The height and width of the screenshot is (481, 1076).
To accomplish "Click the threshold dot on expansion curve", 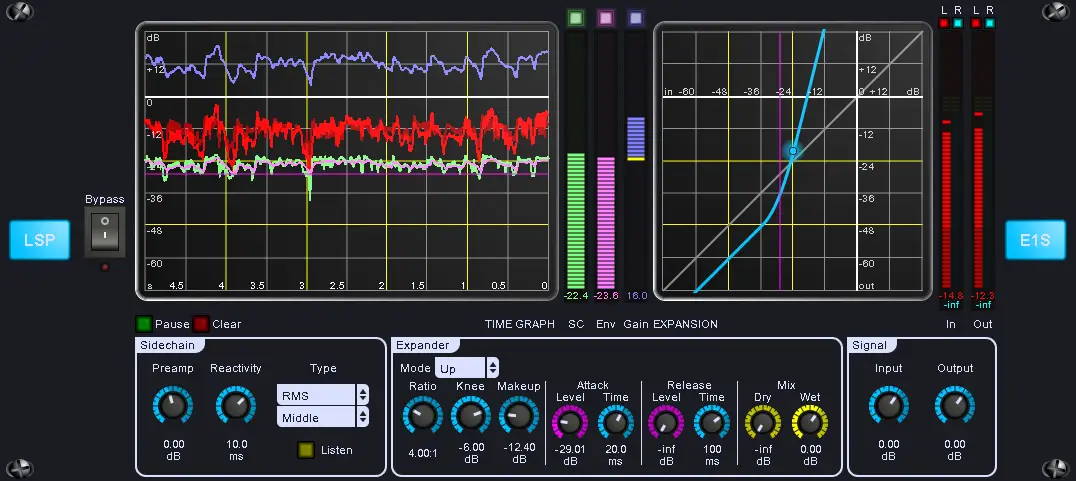I will 793,151.
